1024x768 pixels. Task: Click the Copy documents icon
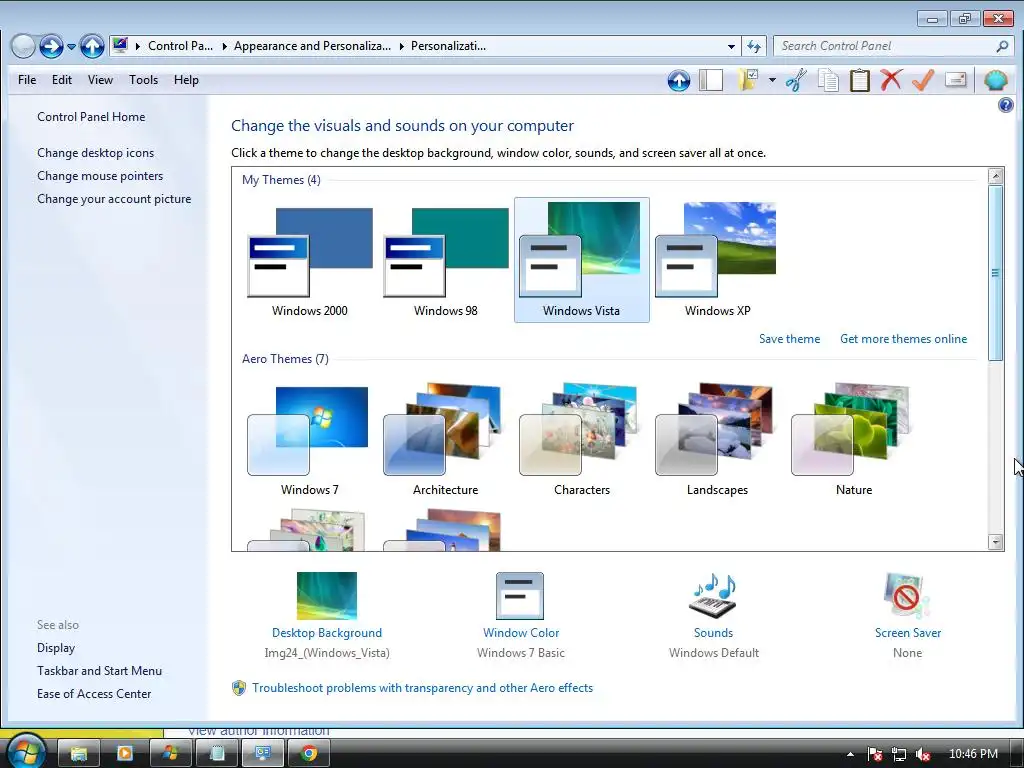[x=828, y=80]
